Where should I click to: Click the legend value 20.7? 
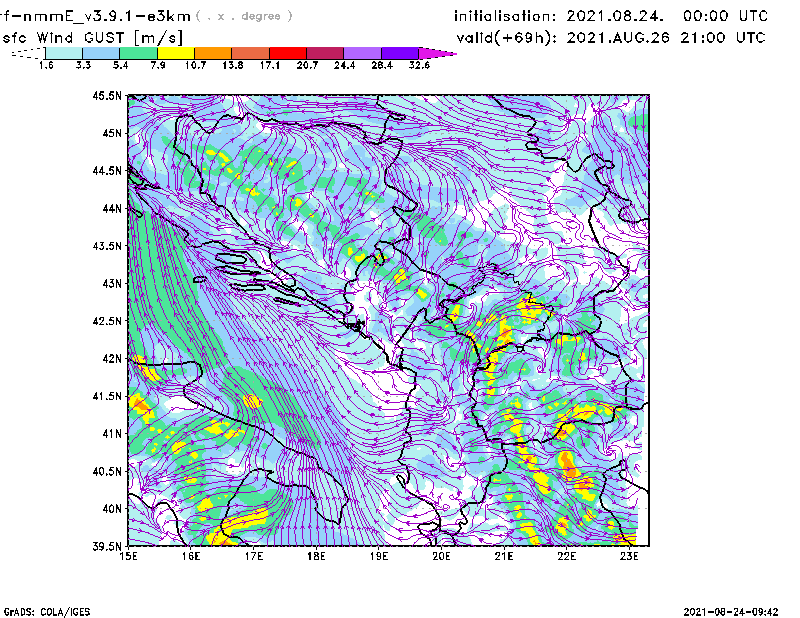[x=307, y=65]
